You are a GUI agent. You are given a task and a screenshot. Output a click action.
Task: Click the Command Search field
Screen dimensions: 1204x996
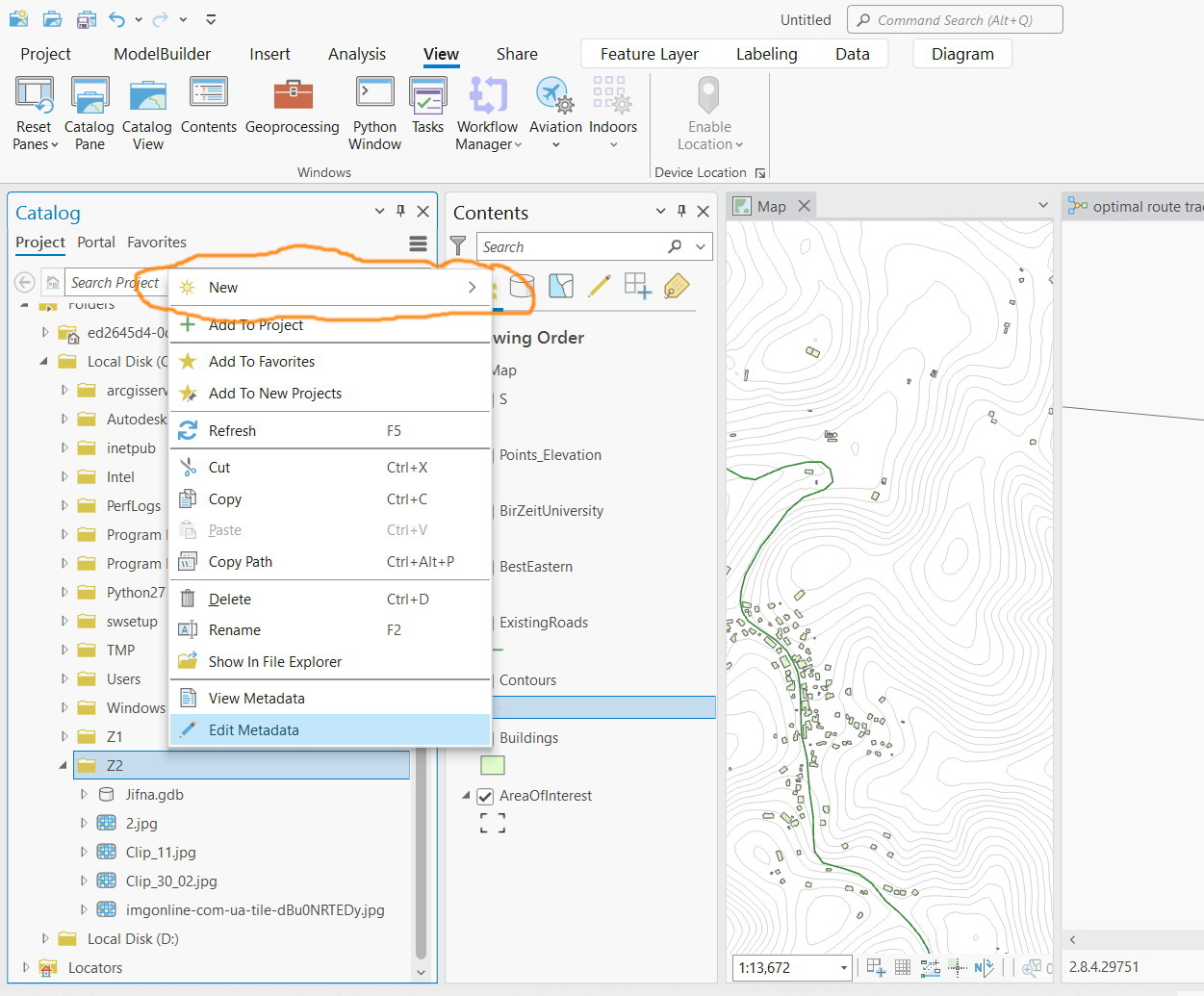point(955,20)
